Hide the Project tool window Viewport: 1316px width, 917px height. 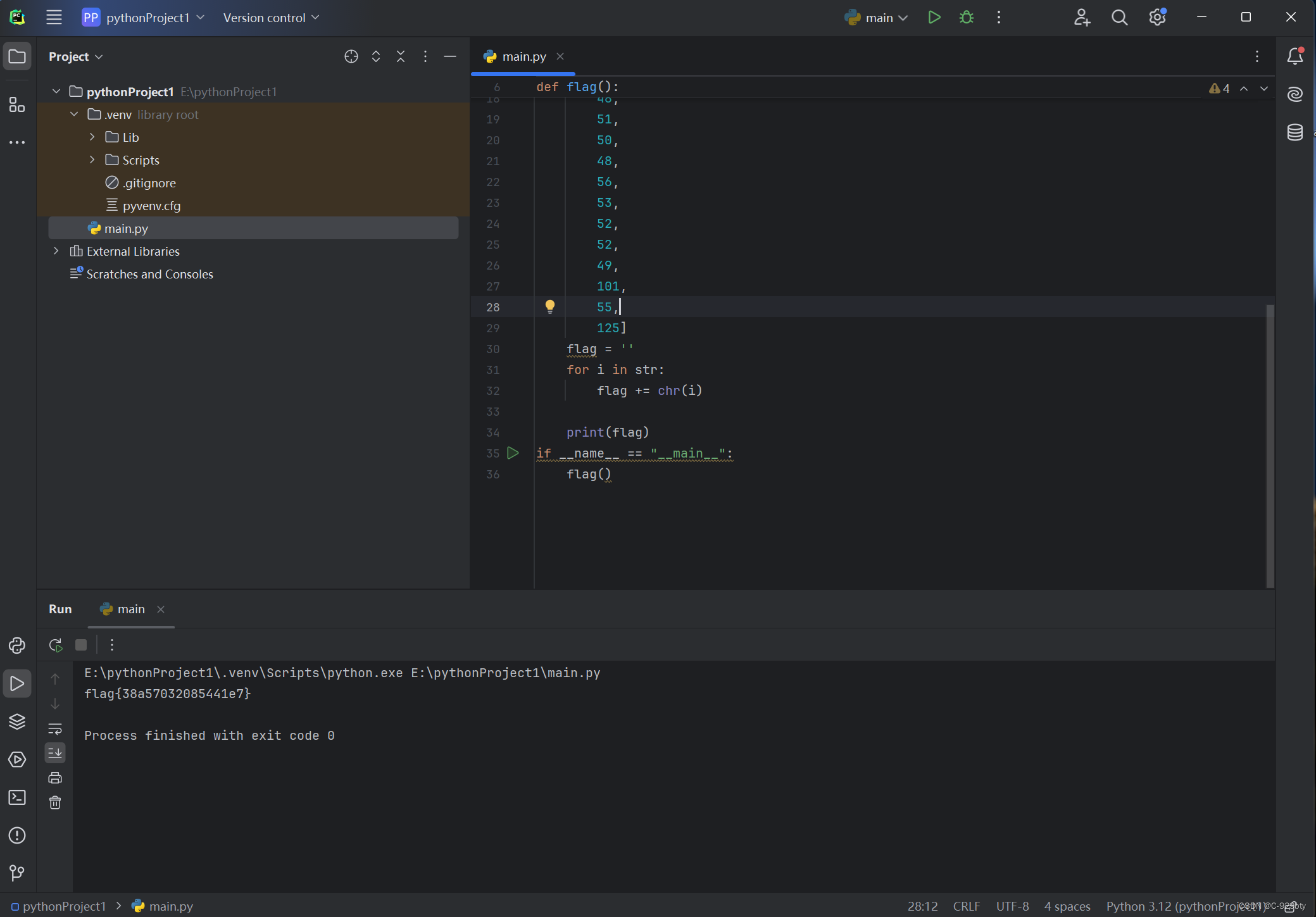450,56
